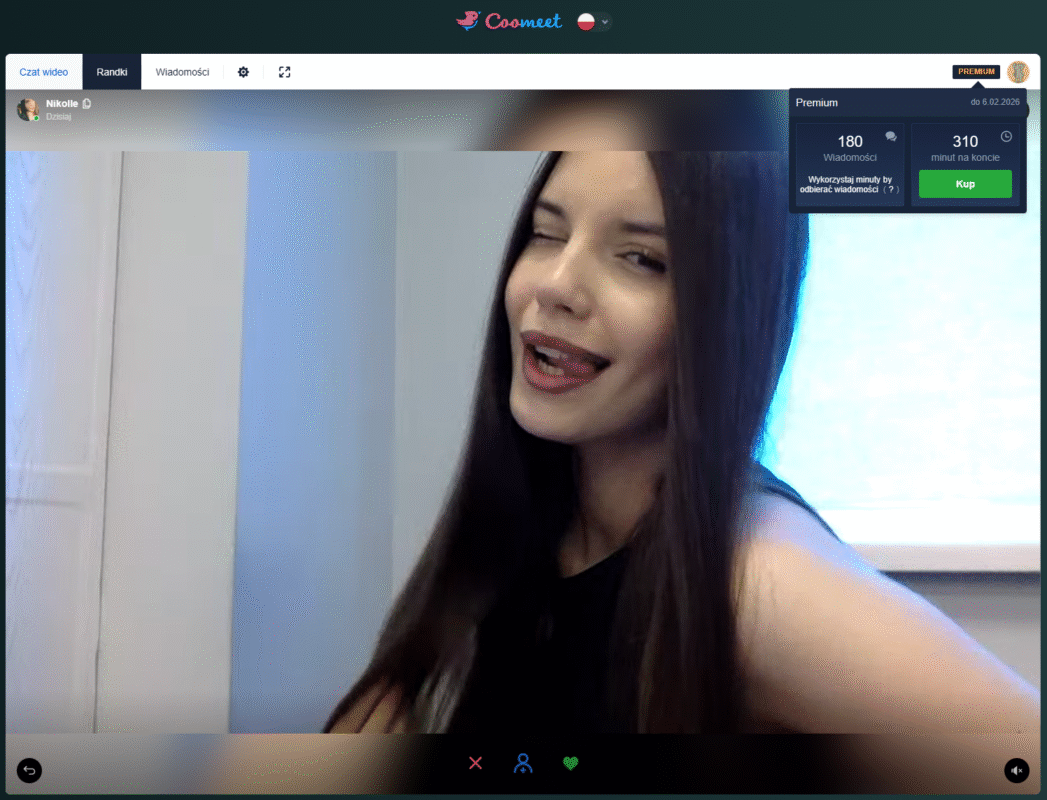The width and height of the screenshot is (1047, 800).
Task: Toggle the user avatar account menu
Action: pyautogui.click(x=1018, y=72)
